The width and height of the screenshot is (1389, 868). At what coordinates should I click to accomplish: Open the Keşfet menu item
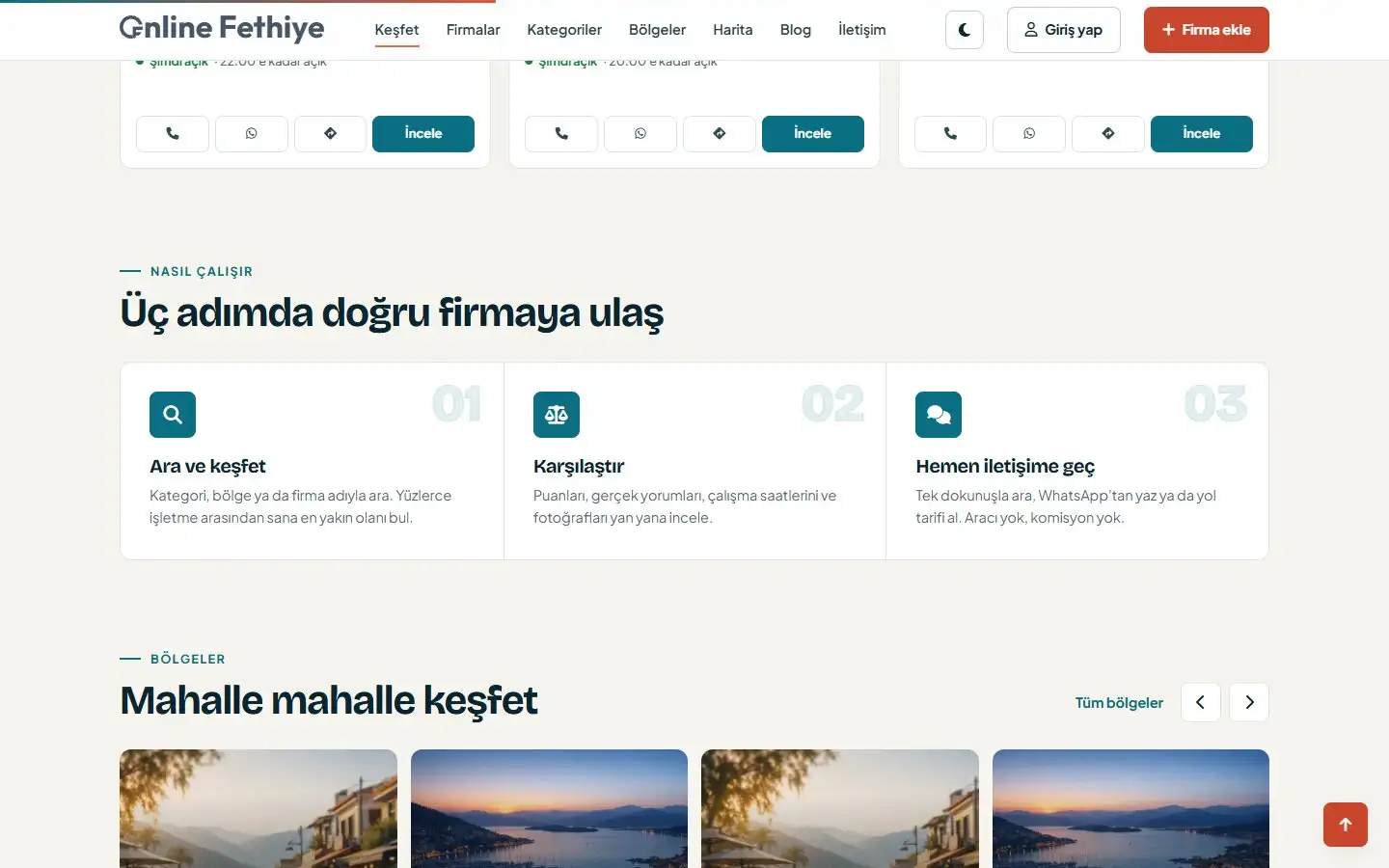[396, 30]
